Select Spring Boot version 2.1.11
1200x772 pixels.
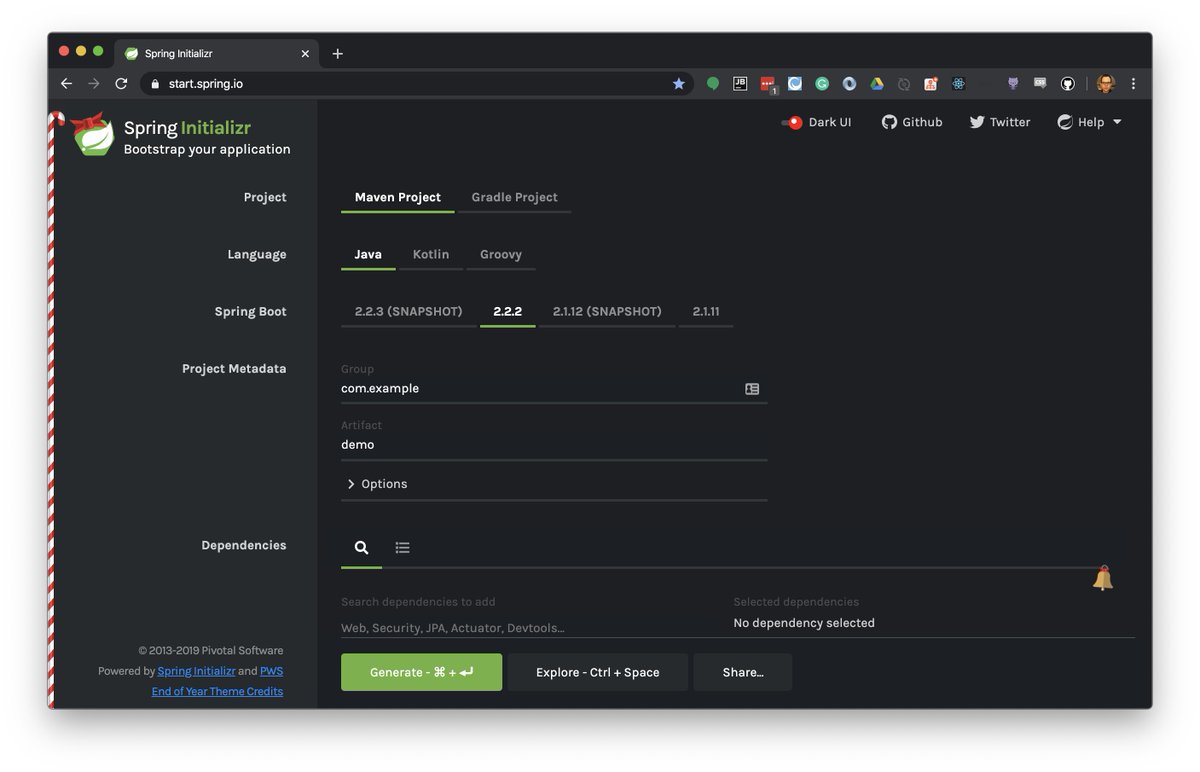coord(706,312)
